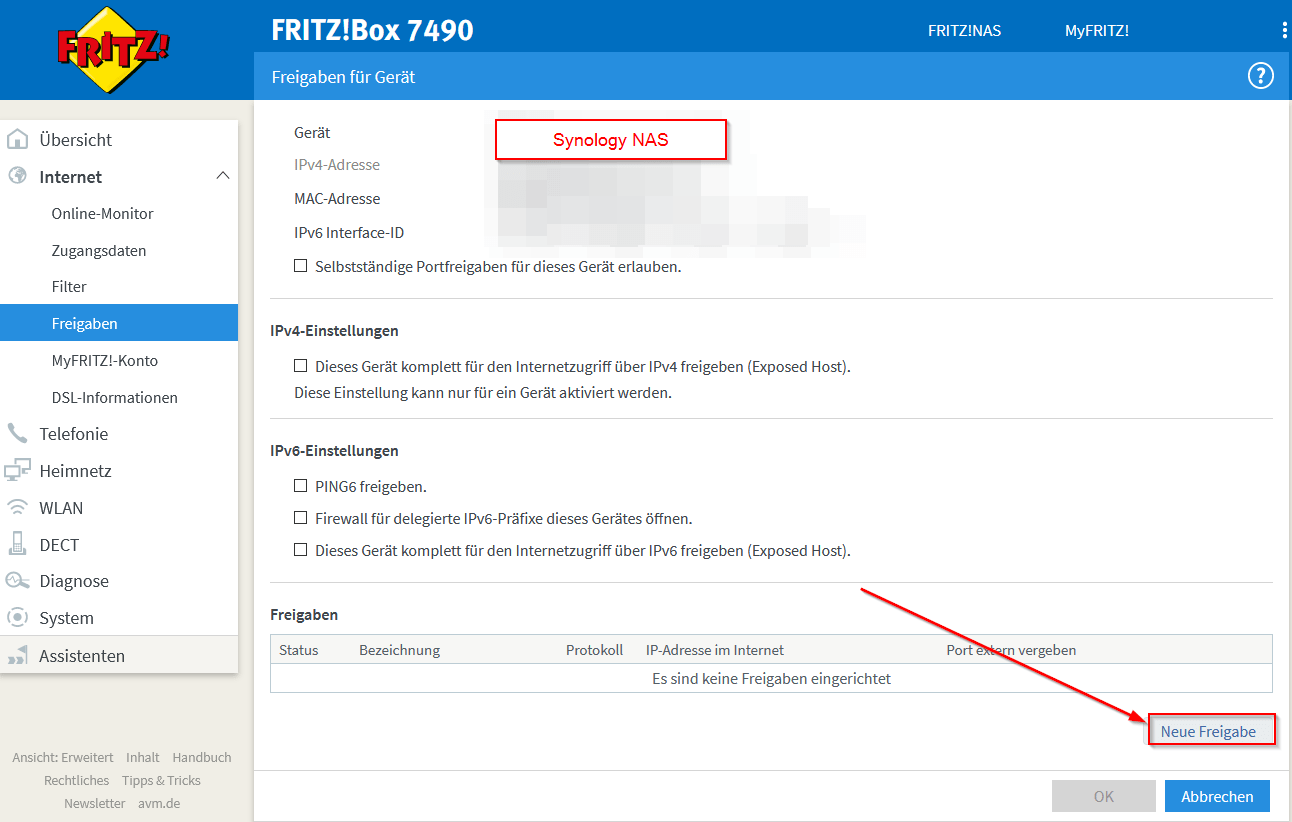Click the Neue Freigabe button
This screenshot has width=1292, height=822.
(x=1209, y=732)
